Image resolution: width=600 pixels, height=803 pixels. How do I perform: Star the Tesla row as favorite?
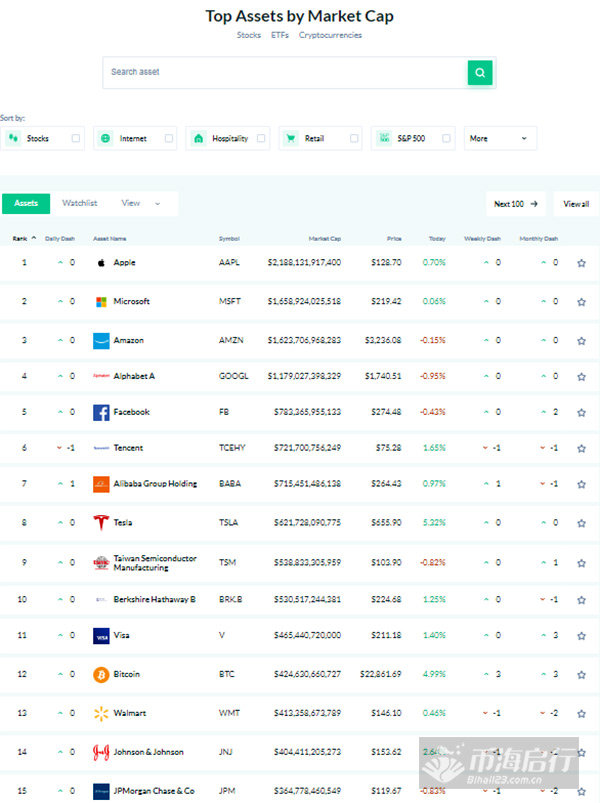click(x=582, y=523)
